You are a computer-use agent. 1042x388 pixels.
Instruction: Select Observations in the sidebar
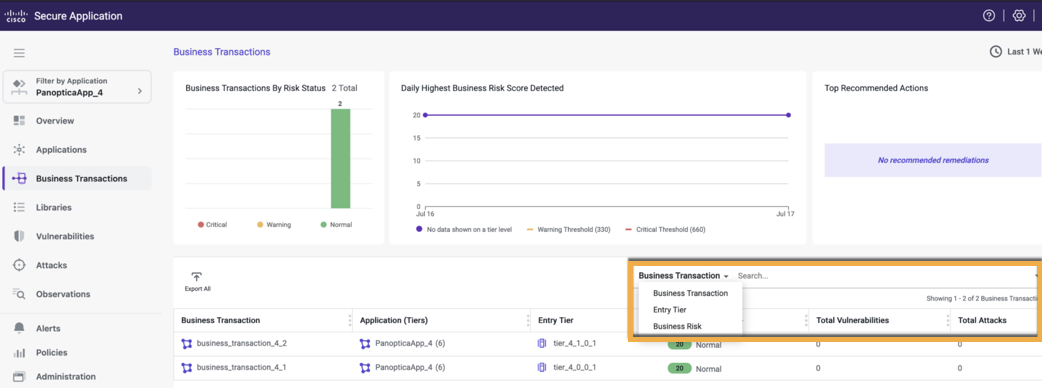pyautogui.click(x=62, y=294)
